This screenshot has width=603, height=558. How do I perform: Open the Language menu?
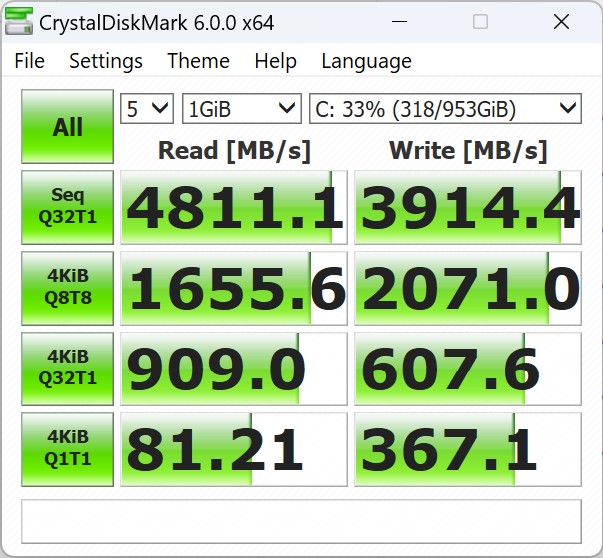[366, 61]
